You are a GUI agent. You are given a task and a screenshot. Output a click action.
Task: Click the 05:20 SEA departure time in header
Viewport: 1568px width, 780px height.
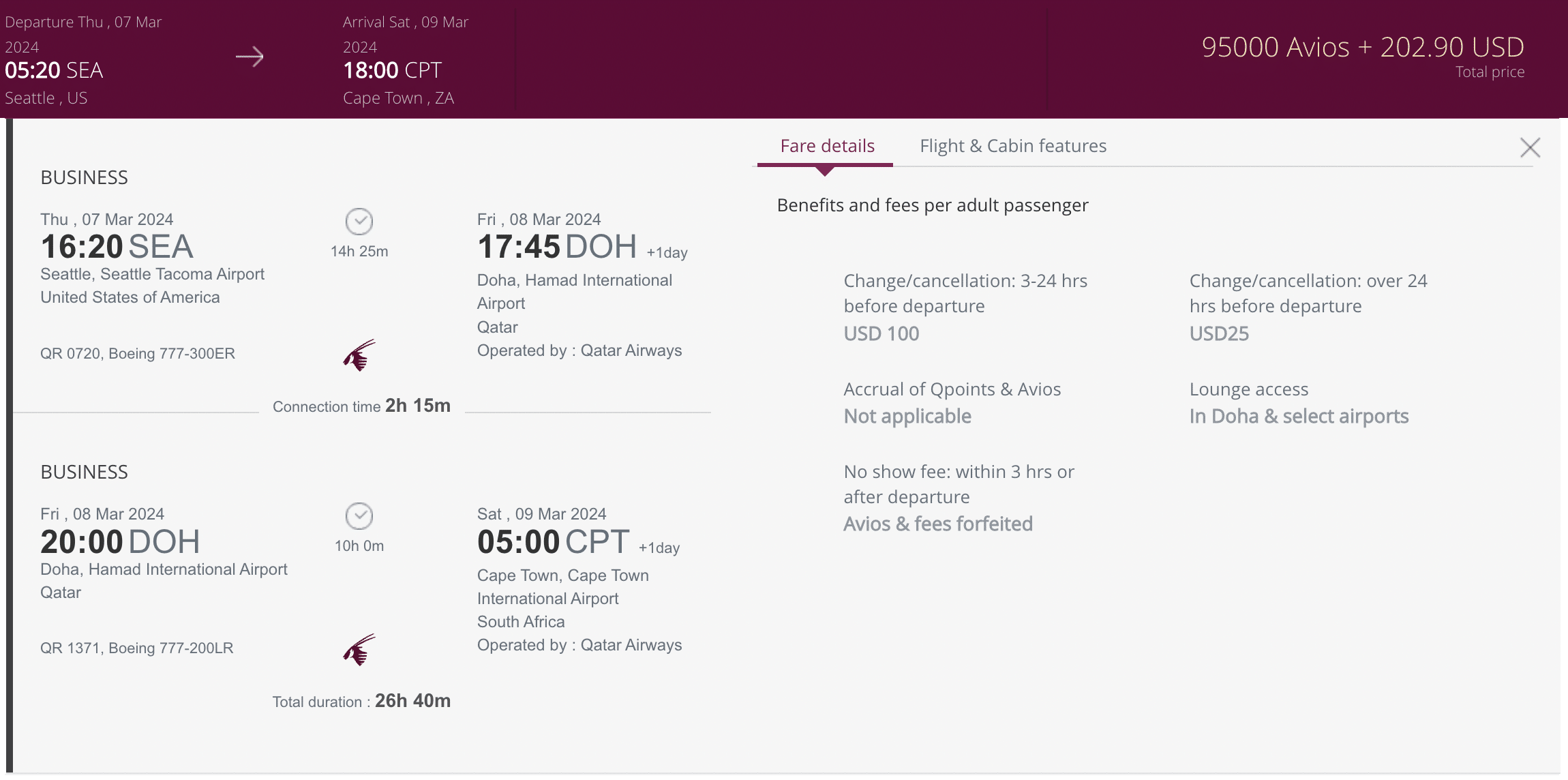pos(54,70)
